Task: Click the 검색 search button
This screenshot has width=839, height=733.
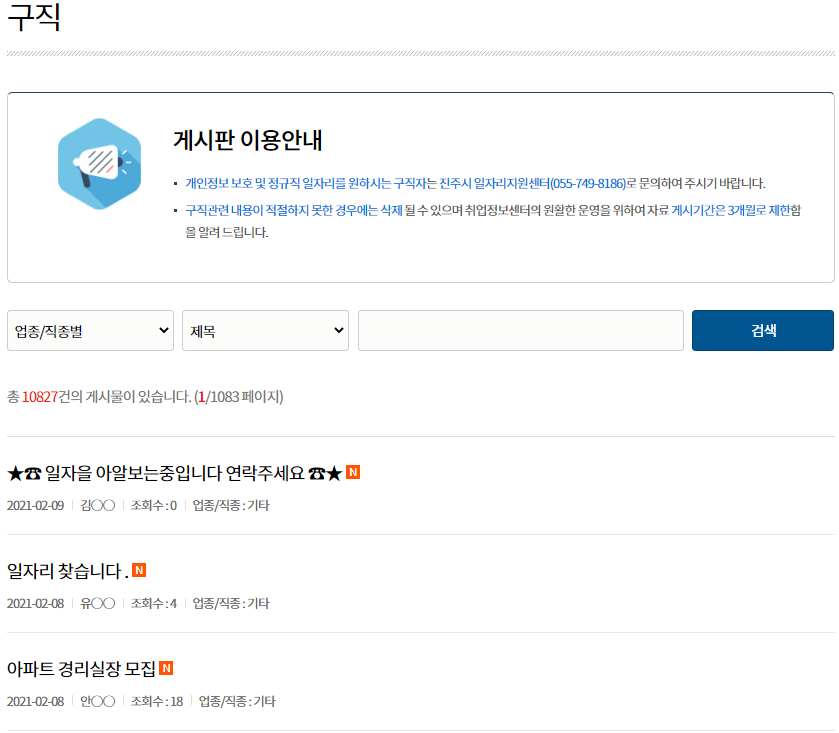Action: pos(762,330)
